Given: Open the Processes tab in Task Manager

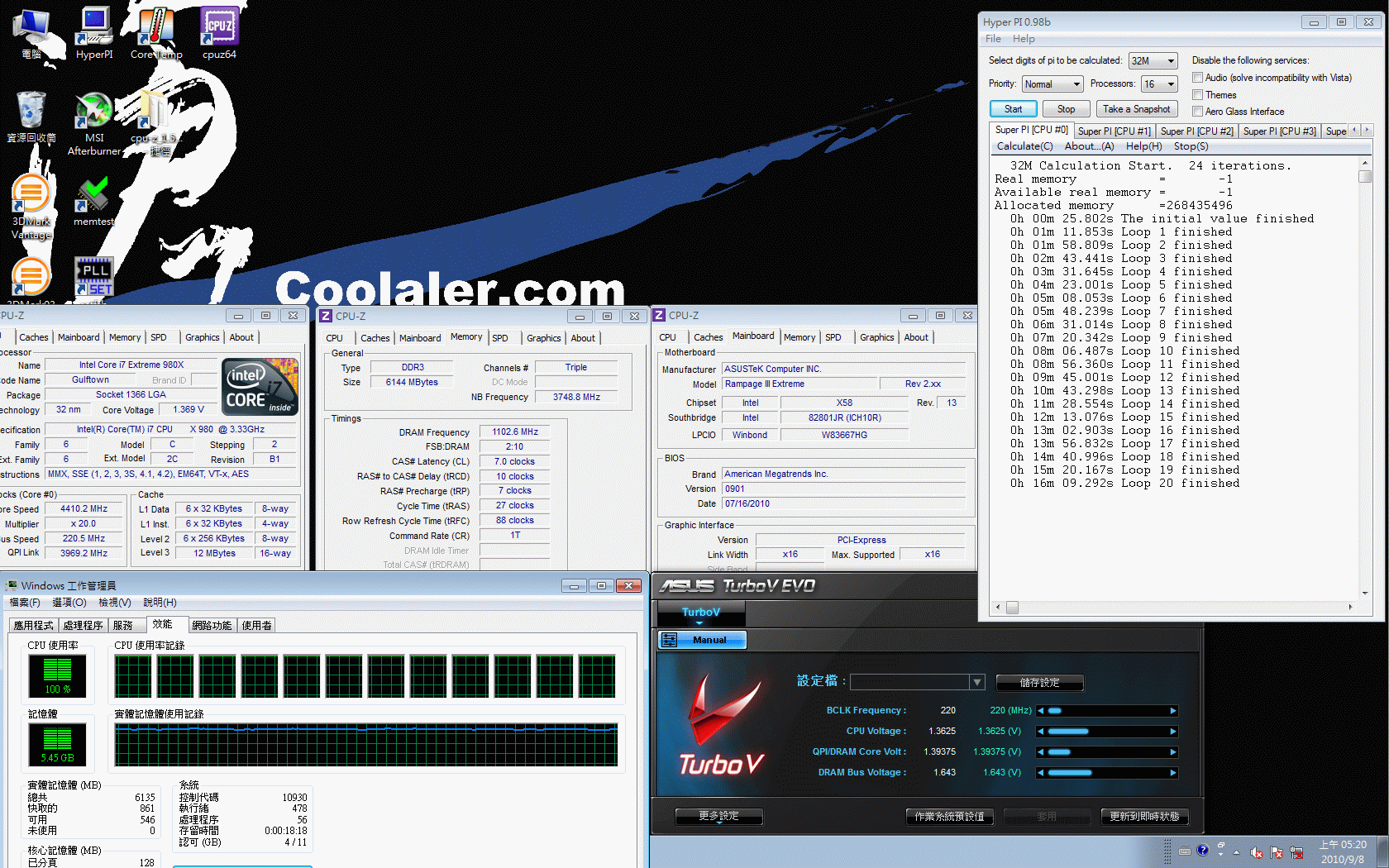Looking at the screenshot, I should [83, 626].
